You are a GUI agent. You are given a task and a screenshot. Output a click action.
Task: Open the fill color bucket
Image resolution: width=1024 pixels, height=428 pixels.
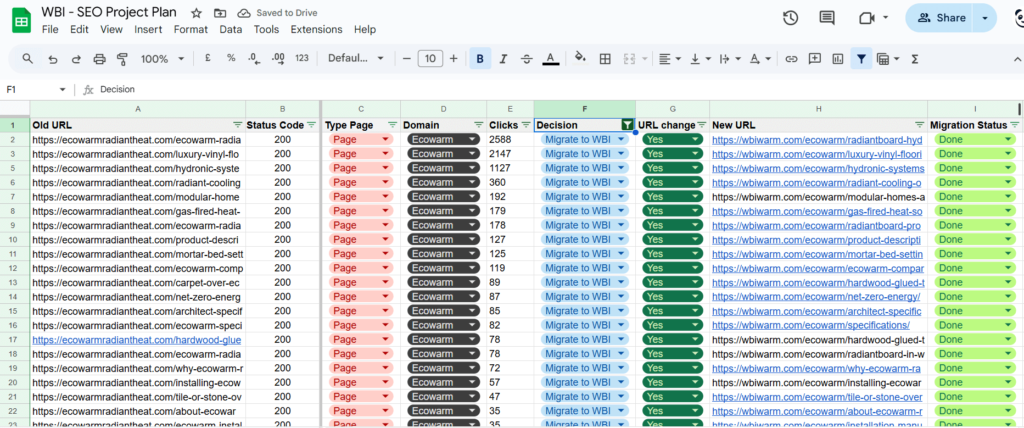[x=580, y=58]
